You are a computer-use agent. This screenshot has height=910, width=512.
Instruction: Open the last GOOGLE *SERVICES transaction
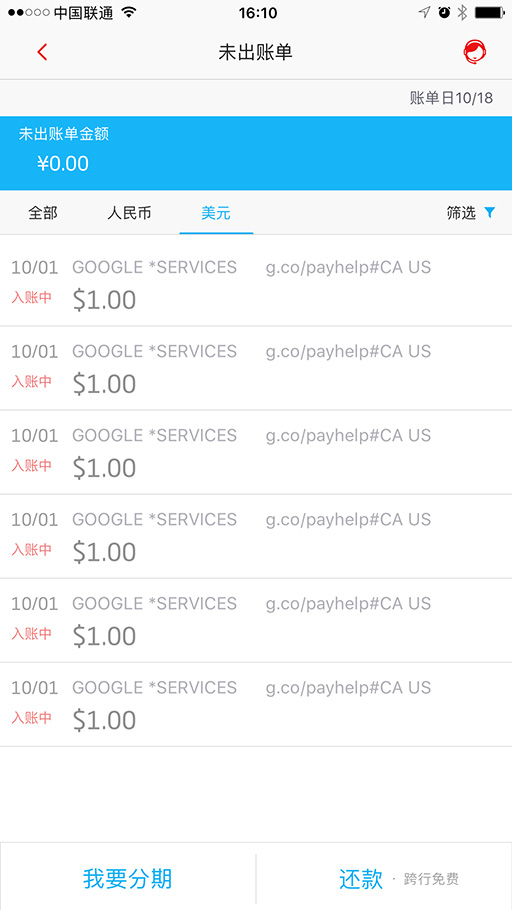(256, 705)
